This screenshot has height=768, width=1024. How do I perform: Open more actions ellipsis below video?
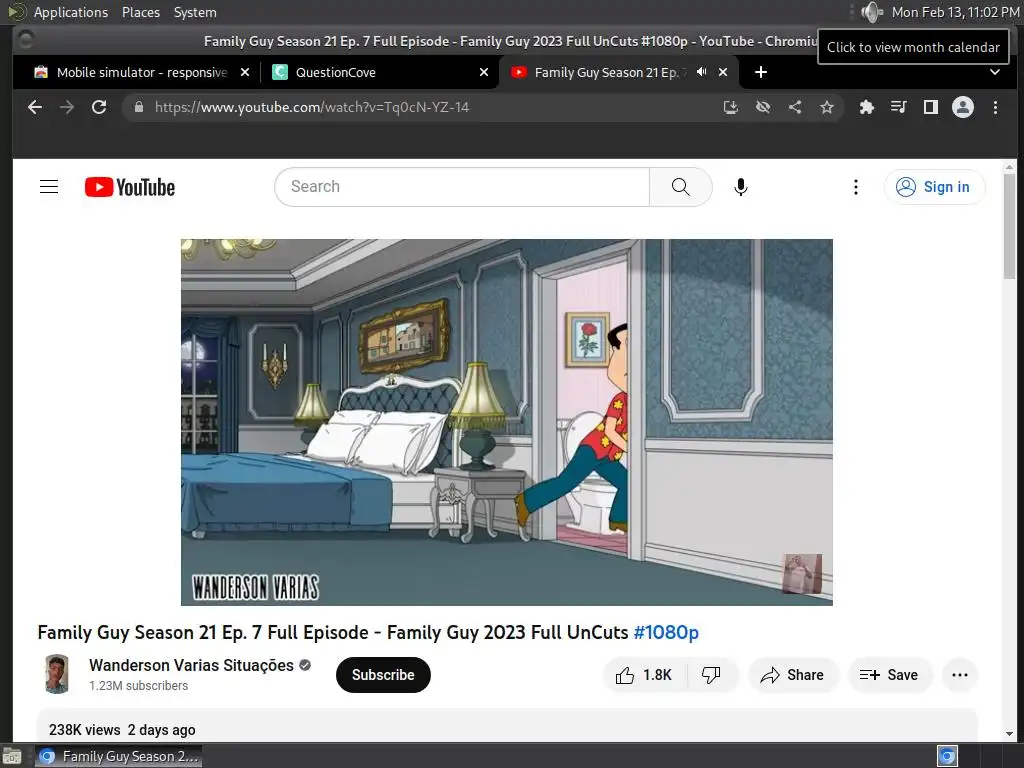click(x=960, y=675)
